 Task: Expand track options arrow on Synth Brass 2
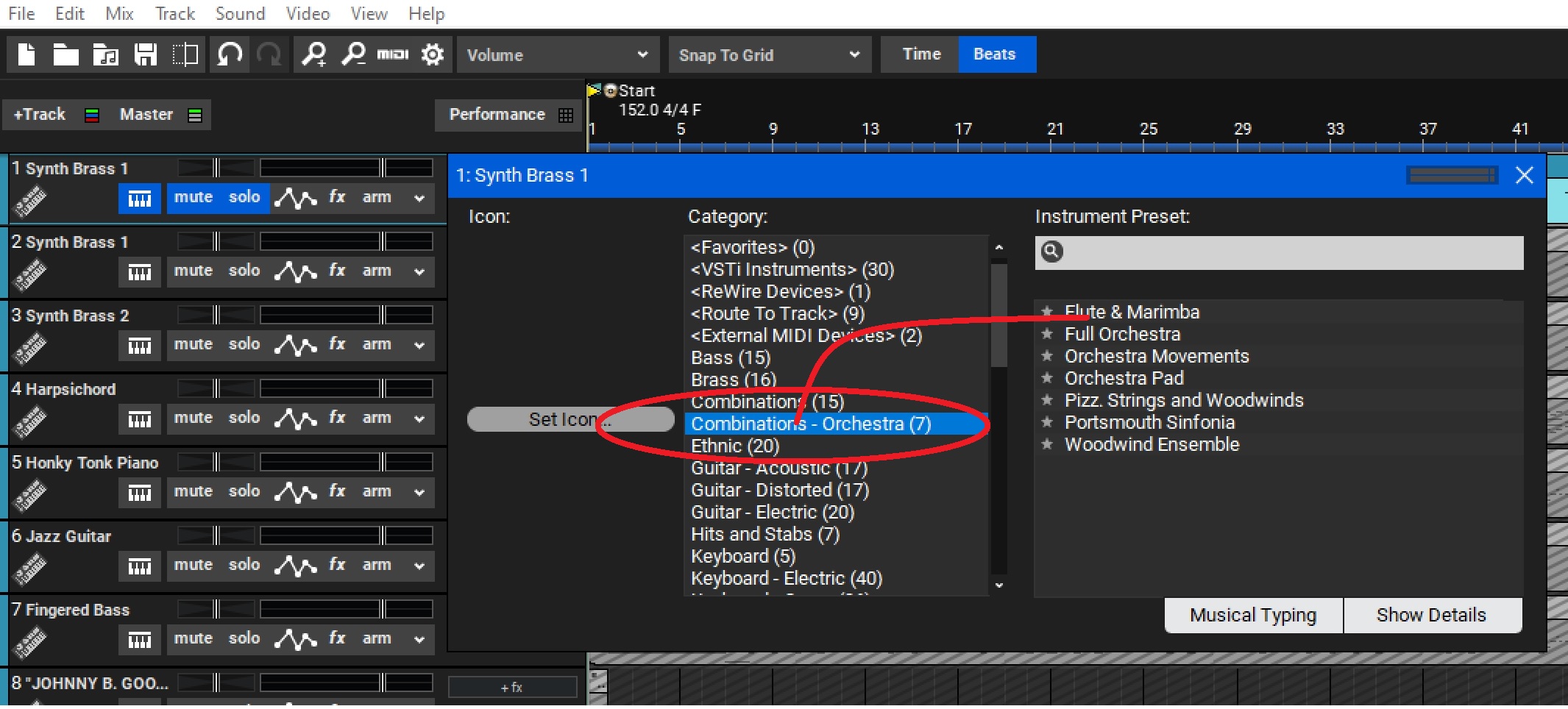[x=419, y=345]
